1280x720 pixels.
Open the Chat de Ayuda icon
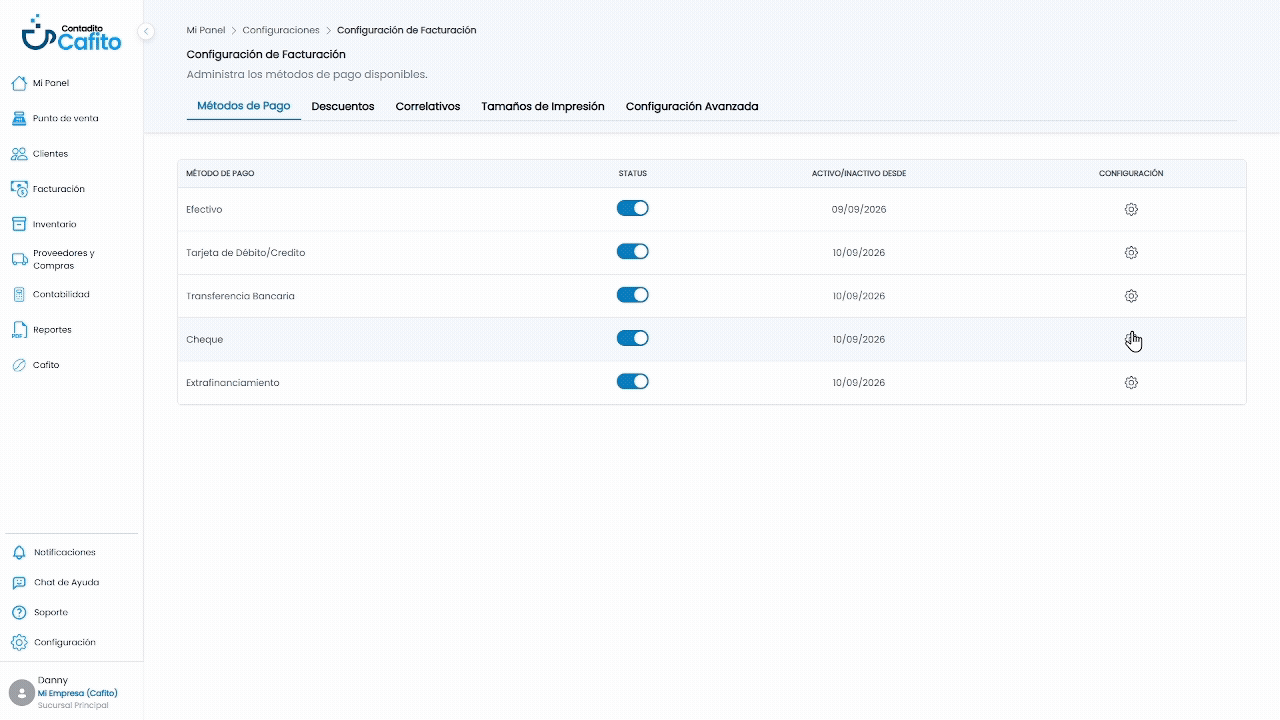click(18, 582)
